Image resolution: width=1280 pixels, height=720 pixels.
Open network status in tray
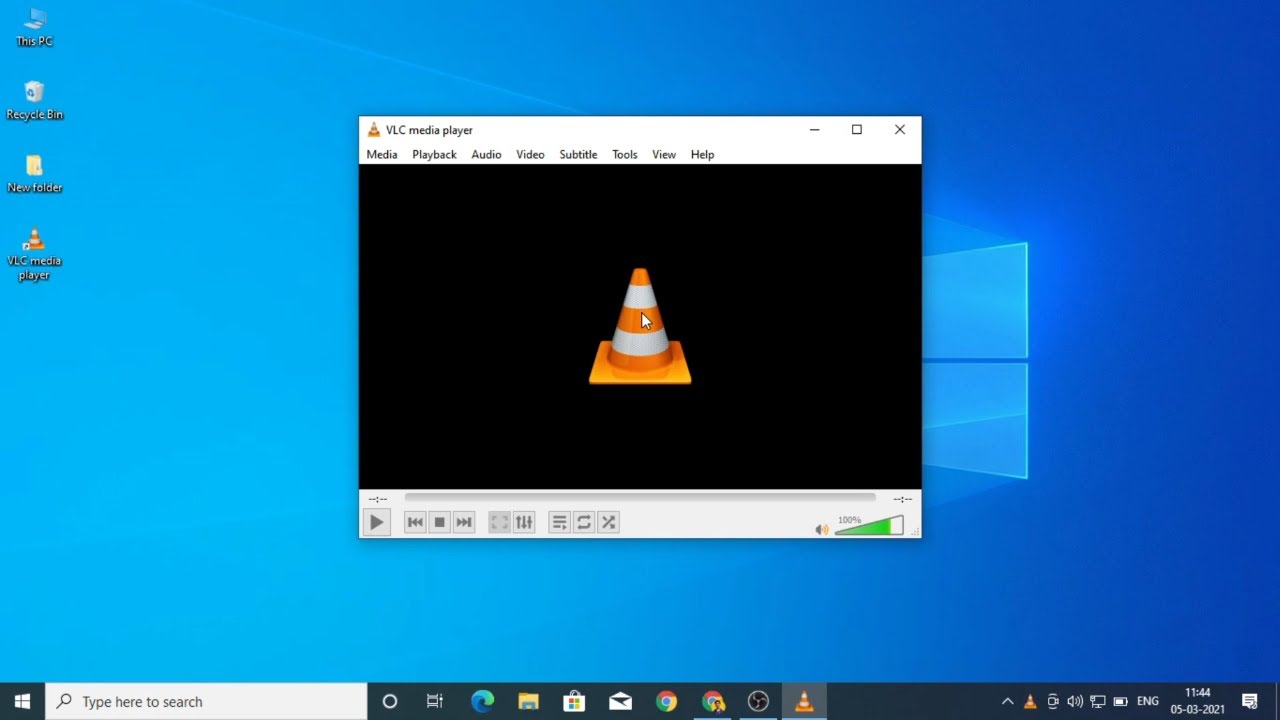1097,701
